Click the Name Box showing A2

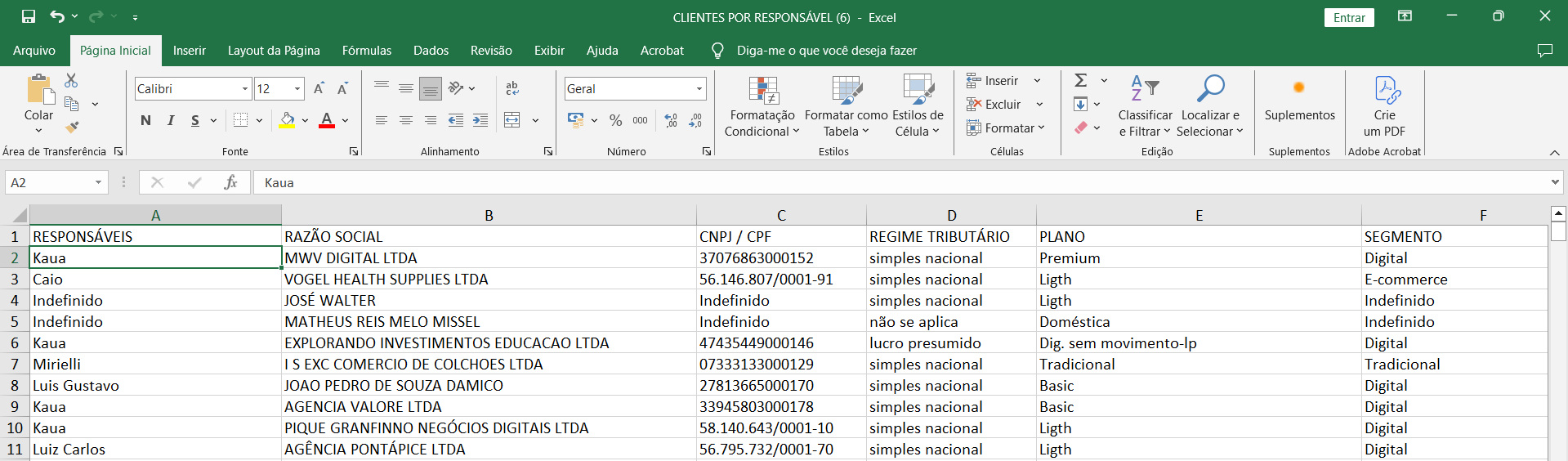point(56,182)
